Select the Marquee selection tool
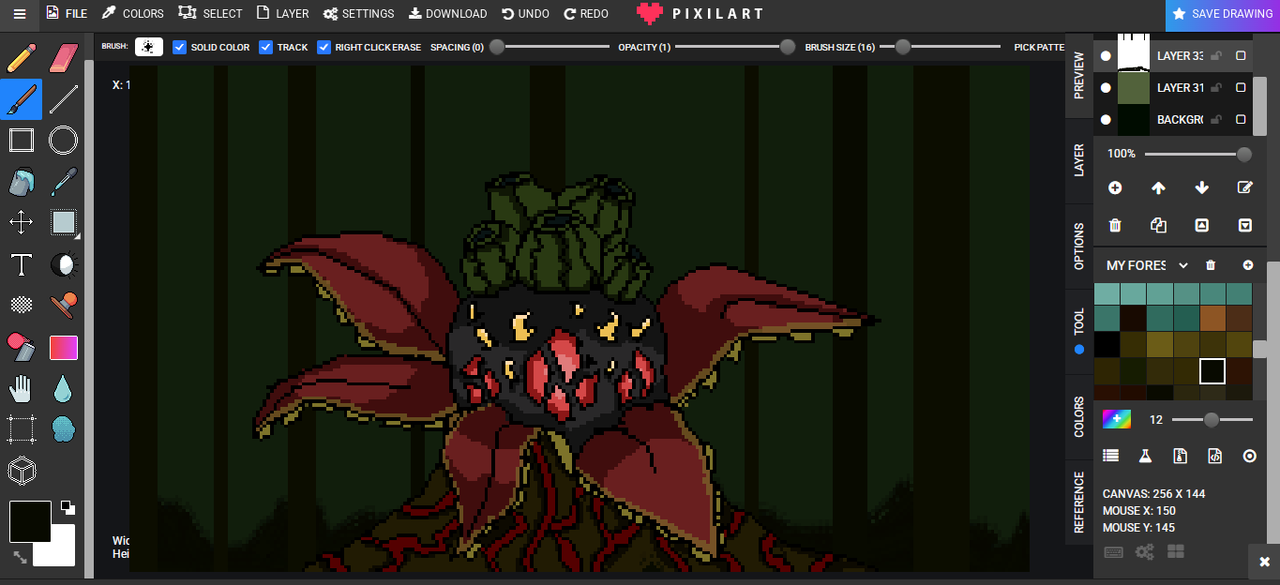 [21, 430]
